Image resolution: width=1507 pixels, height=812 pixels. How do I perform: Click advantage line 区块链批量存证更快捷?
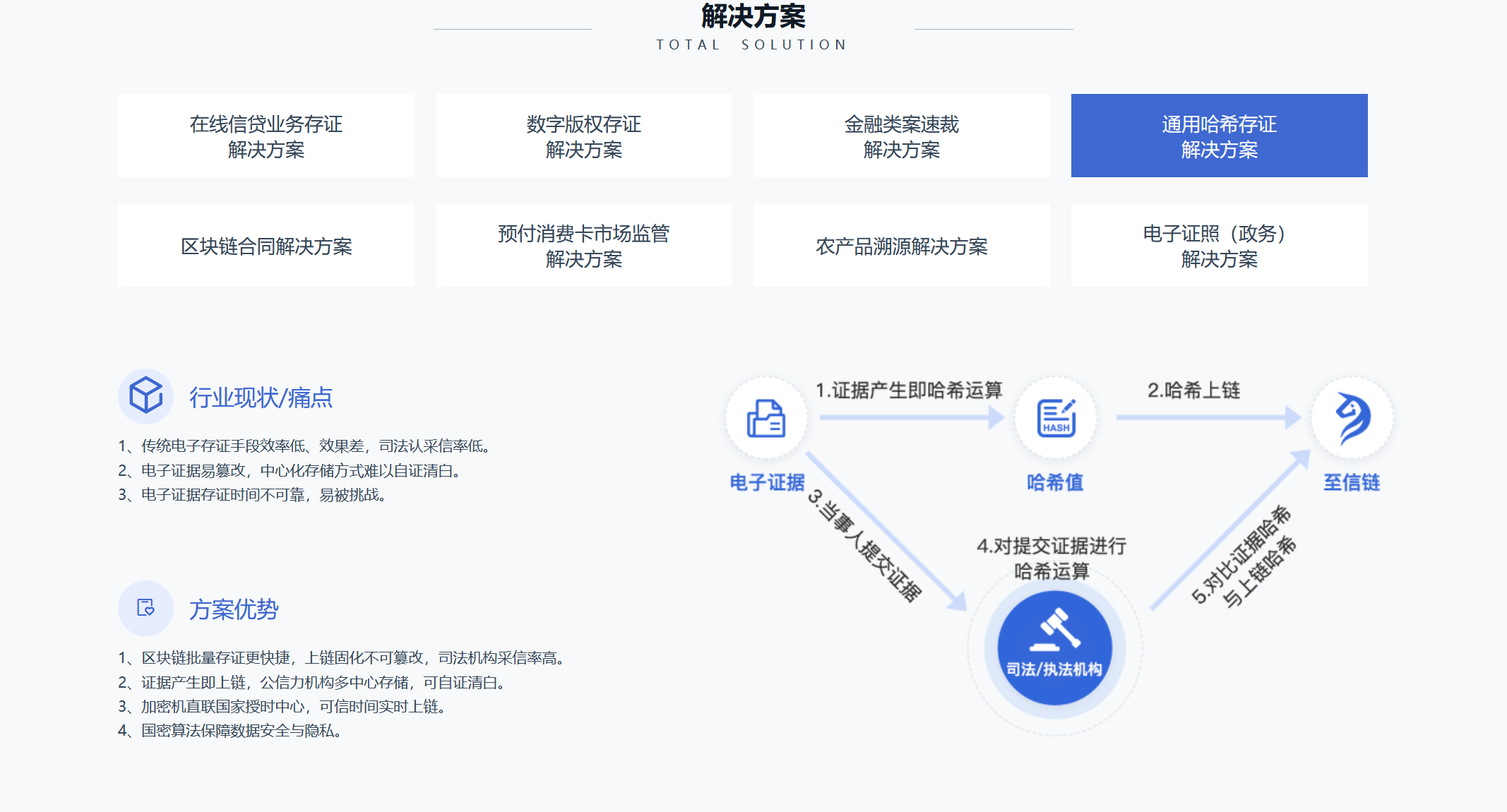pos(341,657)
